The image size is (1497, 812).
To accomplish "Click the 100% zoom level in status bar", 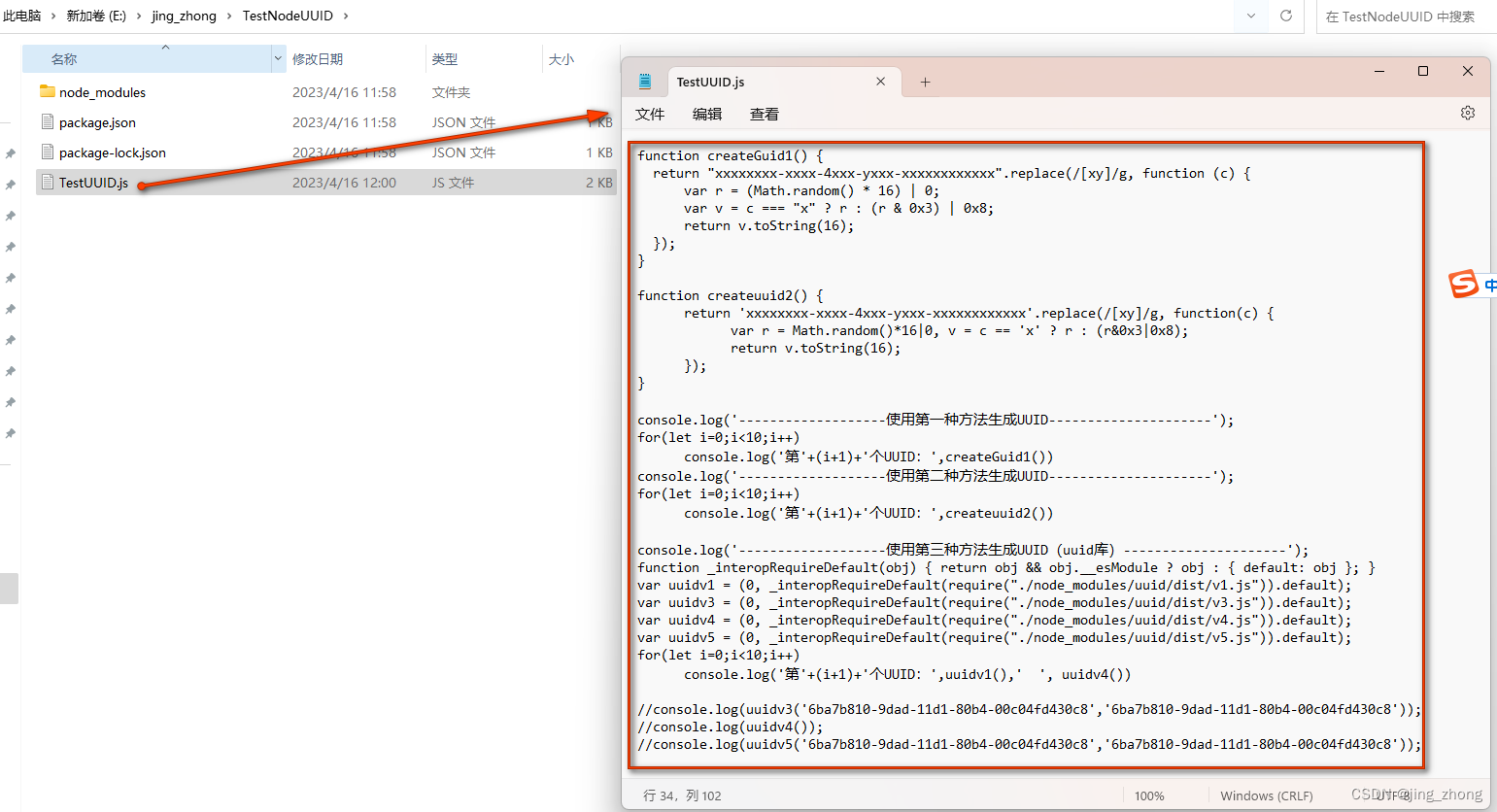I will tap(1149, 795).
